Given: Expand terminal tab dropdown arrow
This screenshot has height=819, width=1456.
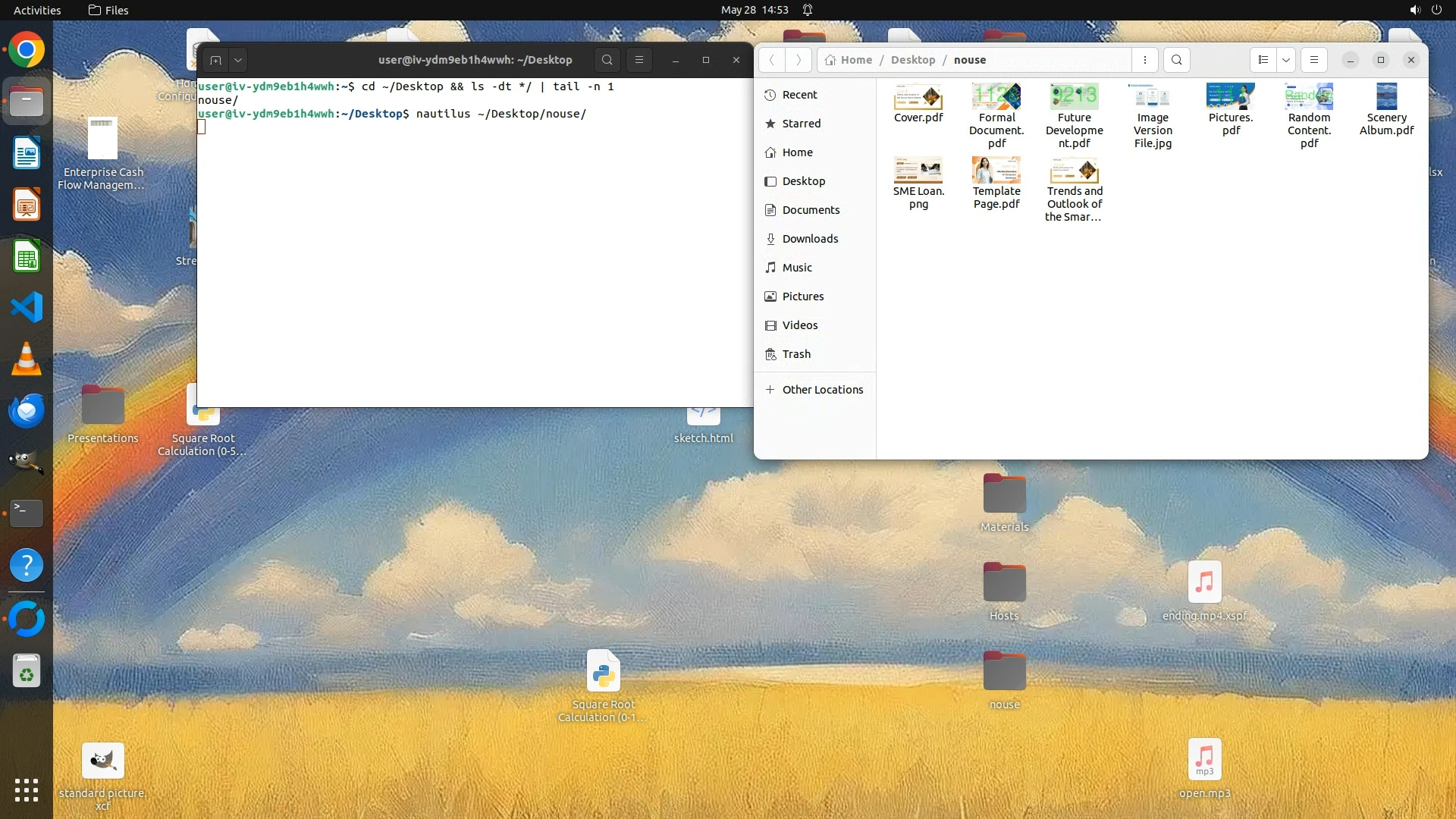Looking at the screenshot, I should (238, 60).
